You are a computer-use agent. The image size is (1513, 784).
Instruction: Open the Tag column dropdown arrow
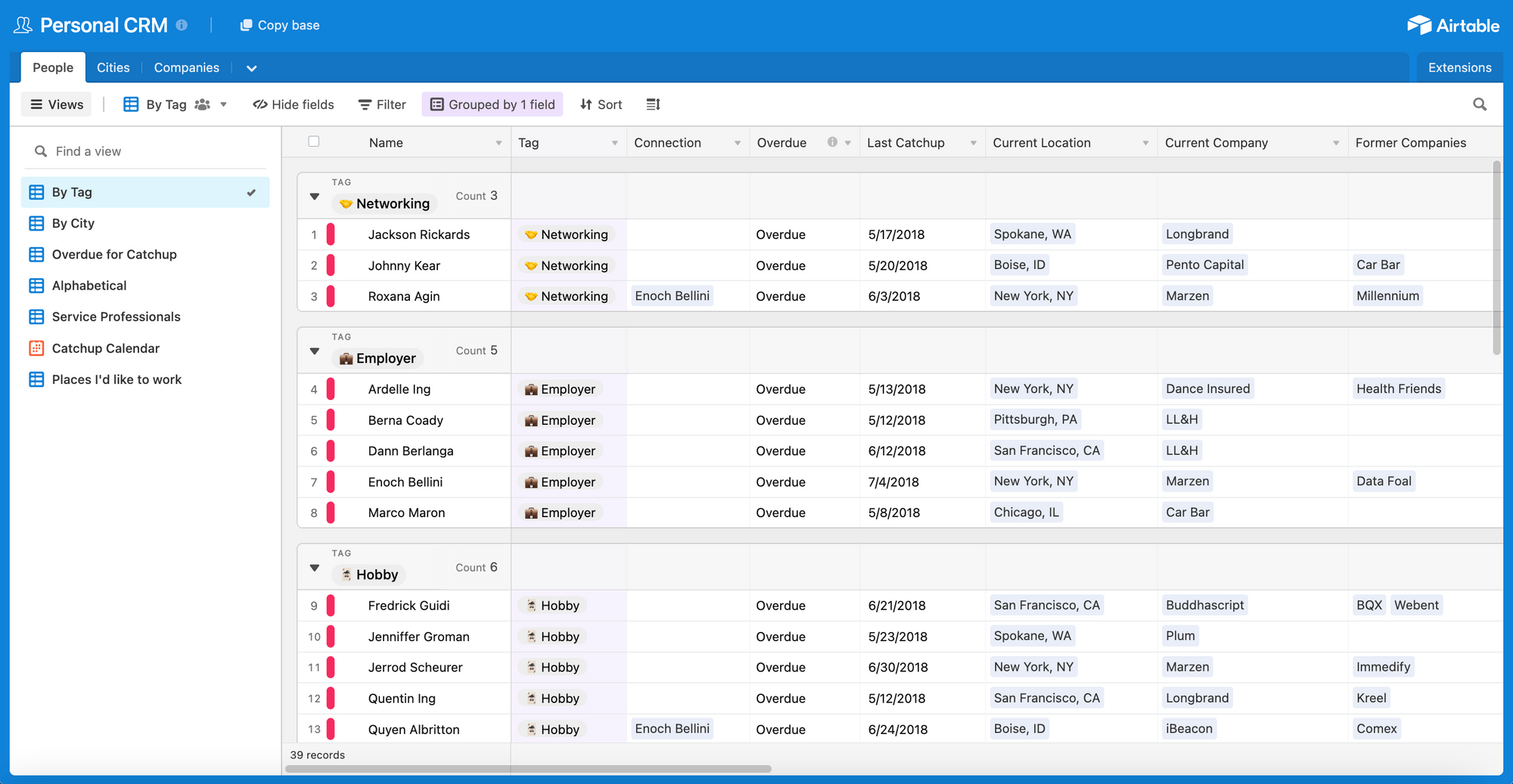pos(614,143)
